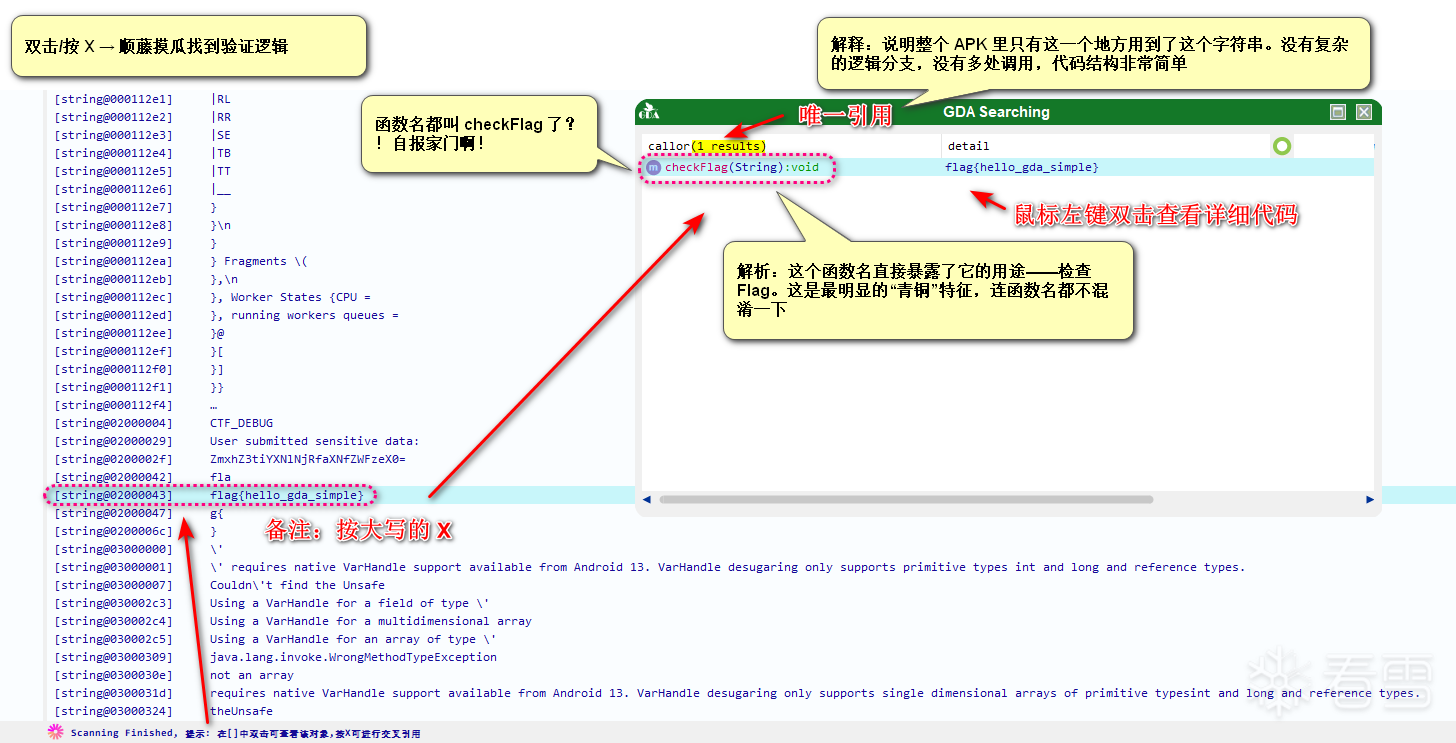Image resolution: width=1456 pixels, height=743 pixels.
Task: Select the '|RR' string value
Action: (220, 117)
